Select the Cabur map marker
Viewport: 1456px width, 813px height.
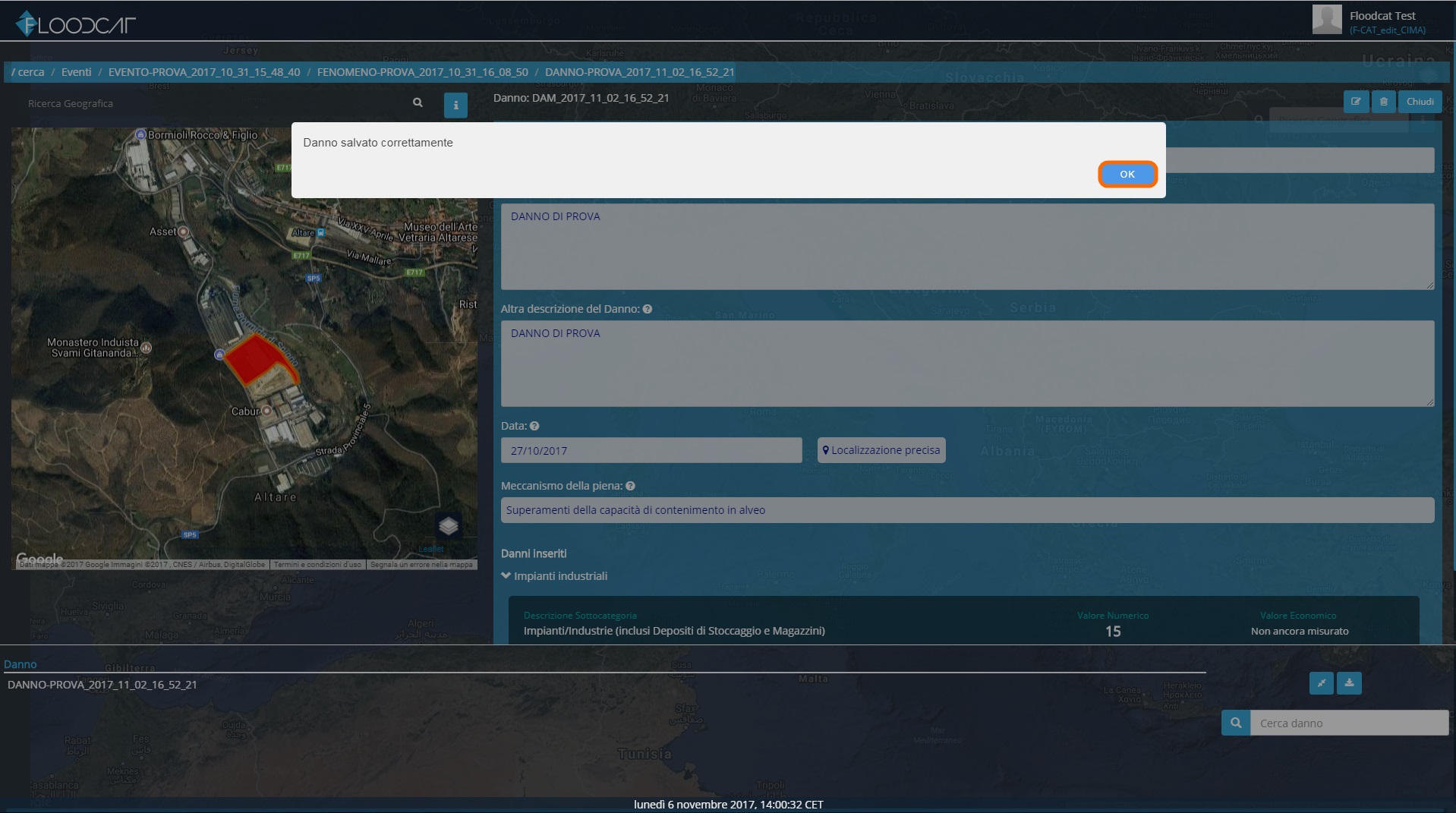(266, 411)
